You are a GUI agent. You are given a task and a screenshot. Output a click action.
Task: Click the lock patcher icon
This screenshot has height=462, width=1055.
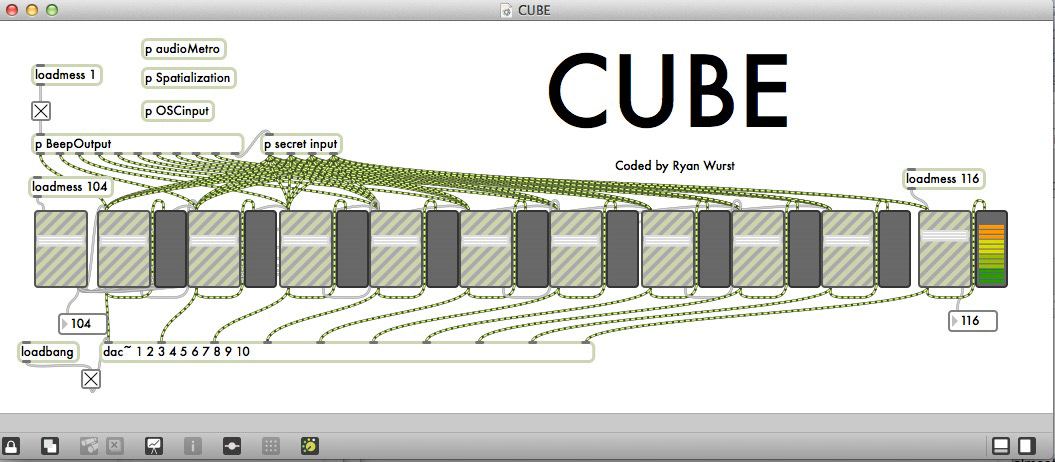click(x=11, y=445)
